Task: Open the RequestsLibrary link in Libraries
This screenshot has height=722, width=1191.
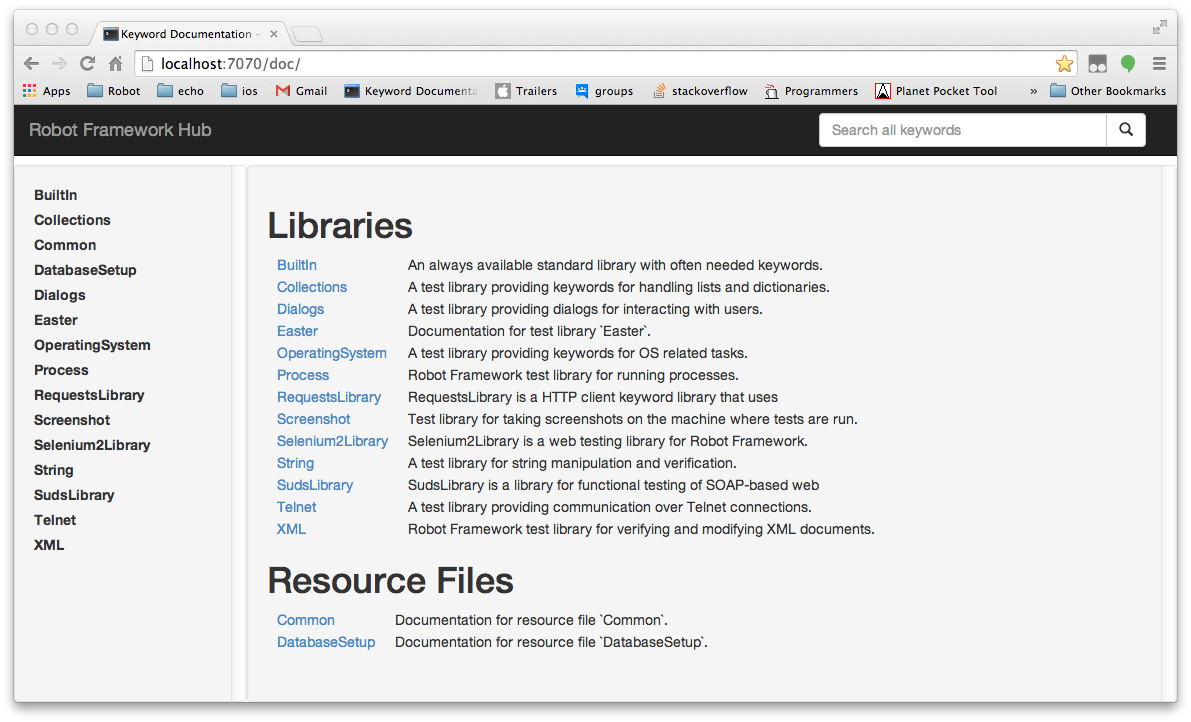Action: tap(329, 397)
